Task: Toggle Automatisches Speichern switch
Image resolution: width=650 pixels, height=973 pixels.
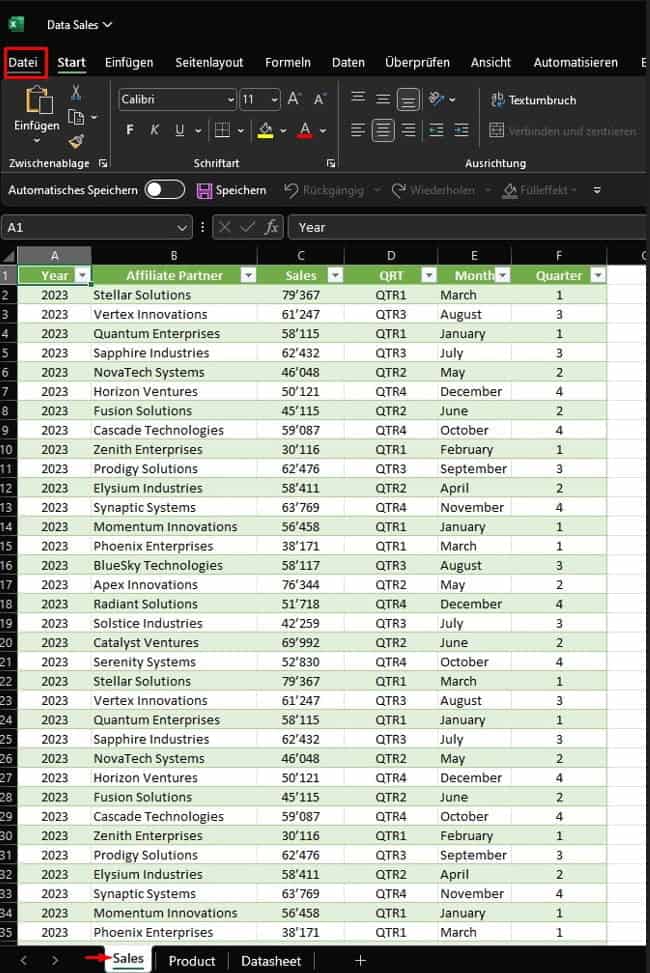Action: pos(165,190)
